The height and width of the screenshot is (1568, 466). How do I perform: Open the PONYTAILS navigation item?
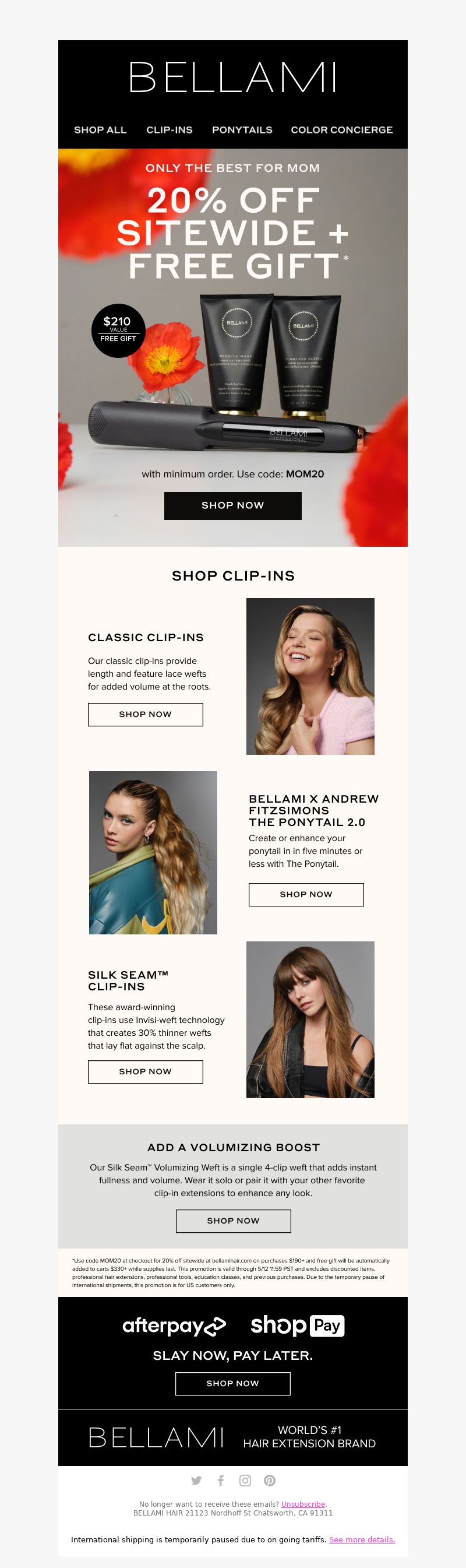click(242, 129)
